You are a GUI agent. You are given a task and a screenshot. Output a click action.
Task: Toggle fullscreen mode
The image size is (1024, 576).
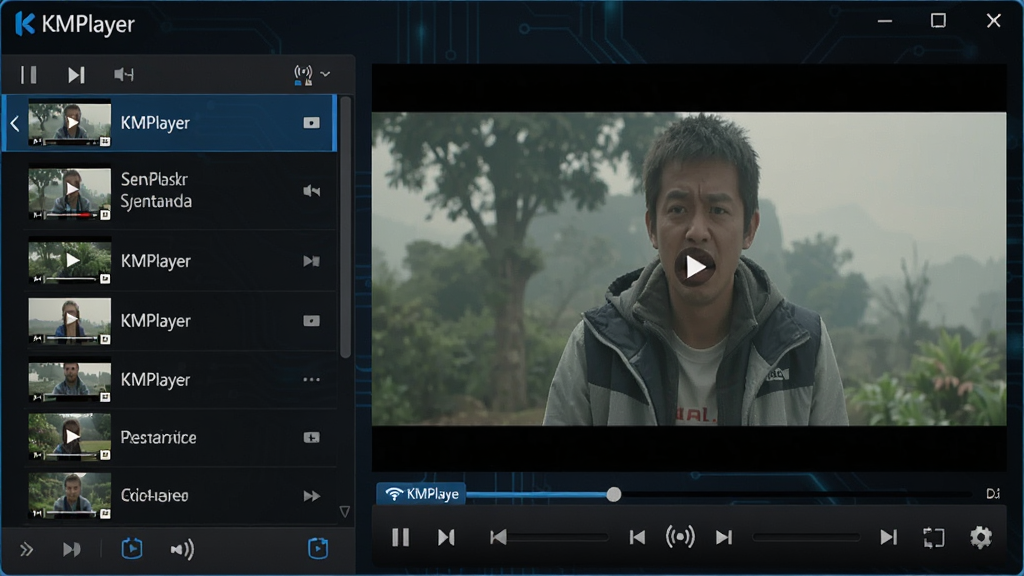click(x=934, y=537)
